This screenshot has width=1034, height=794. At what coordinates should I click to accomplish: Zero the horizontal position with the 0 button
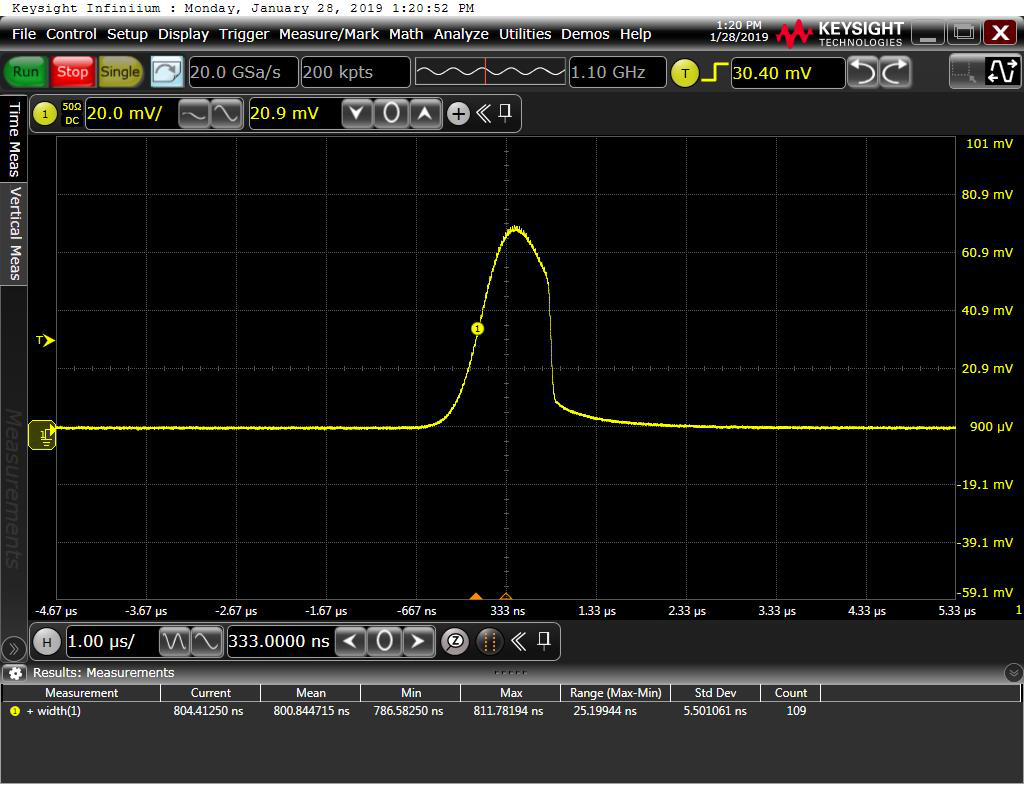point(384,641)
